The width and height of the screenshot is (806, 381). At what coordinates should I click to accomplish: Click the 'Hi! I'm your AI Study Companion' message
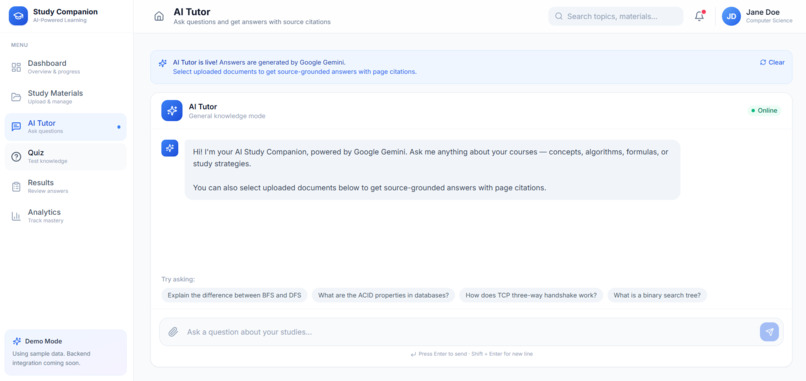coord(432,170)
